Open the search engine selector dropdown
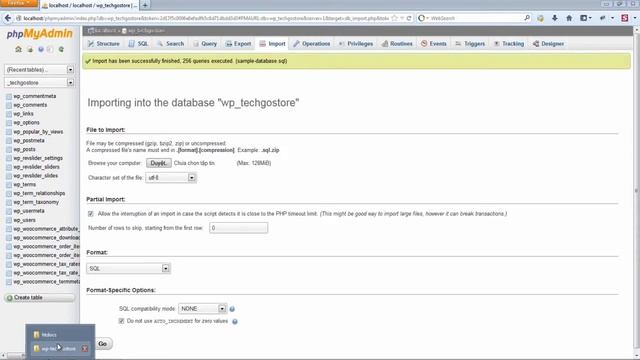The height and width of the screenshot is (360, 640). [424, 18]
